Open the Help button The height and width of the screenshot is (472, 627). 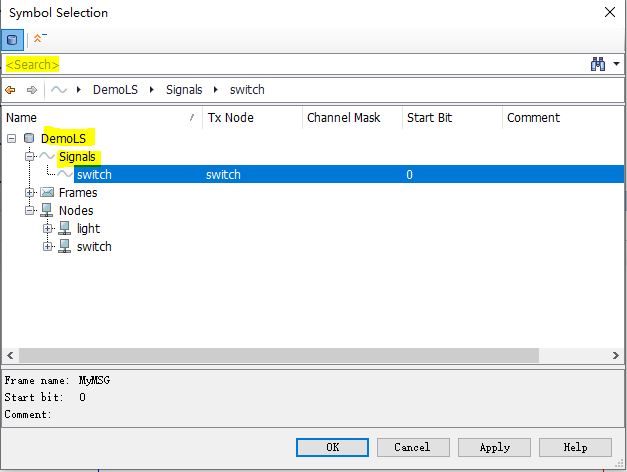point(575,447)
